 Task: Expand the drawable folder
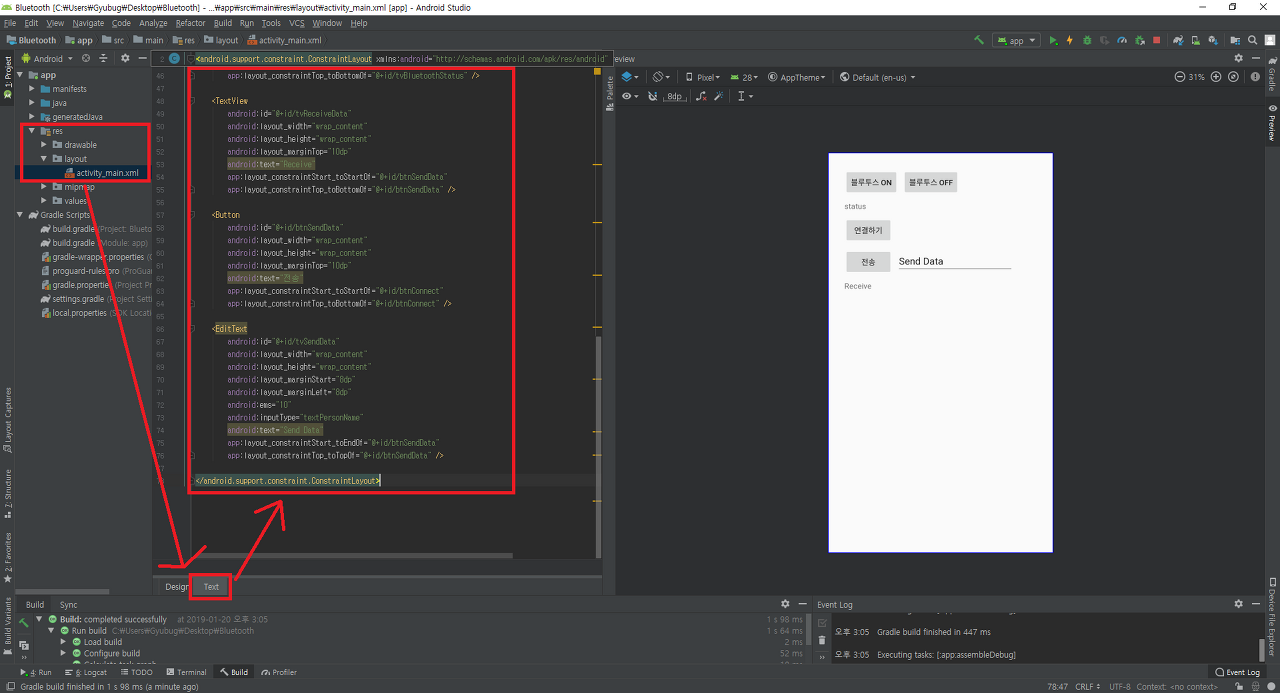click(45, 145)
